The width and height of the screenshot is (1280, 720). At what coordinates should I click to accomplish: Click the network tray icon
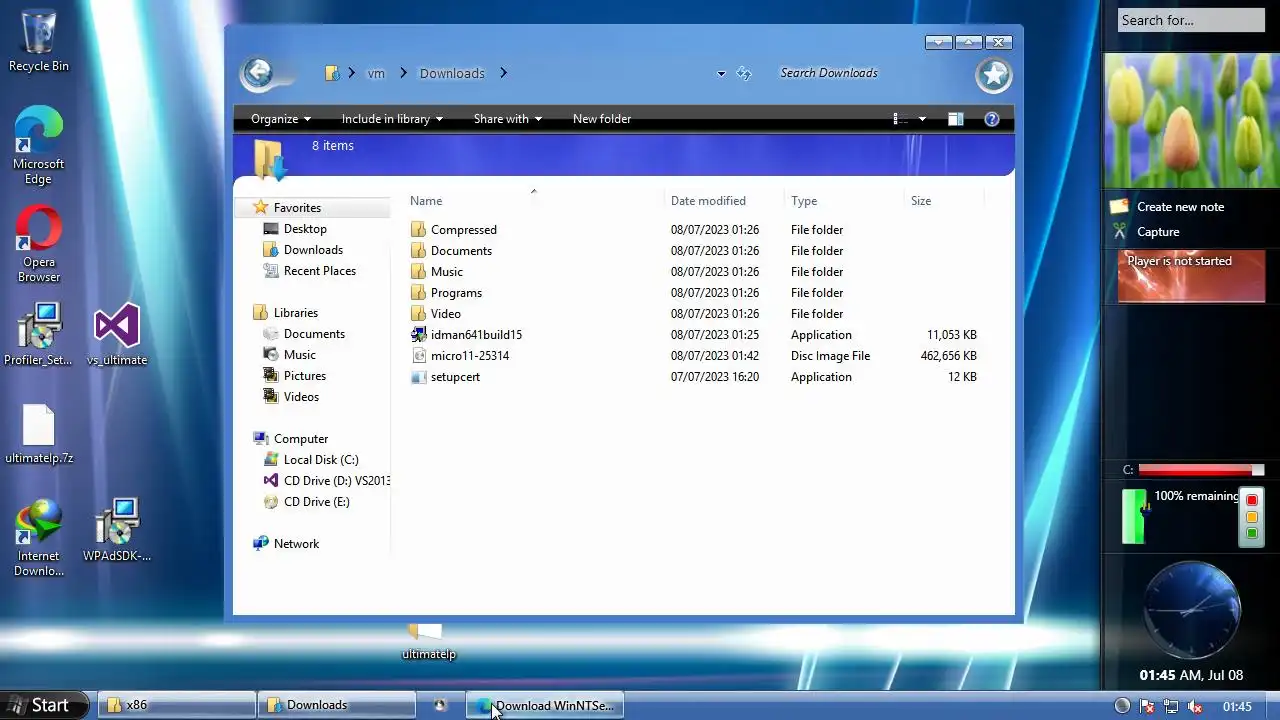tap(1172, 706)
